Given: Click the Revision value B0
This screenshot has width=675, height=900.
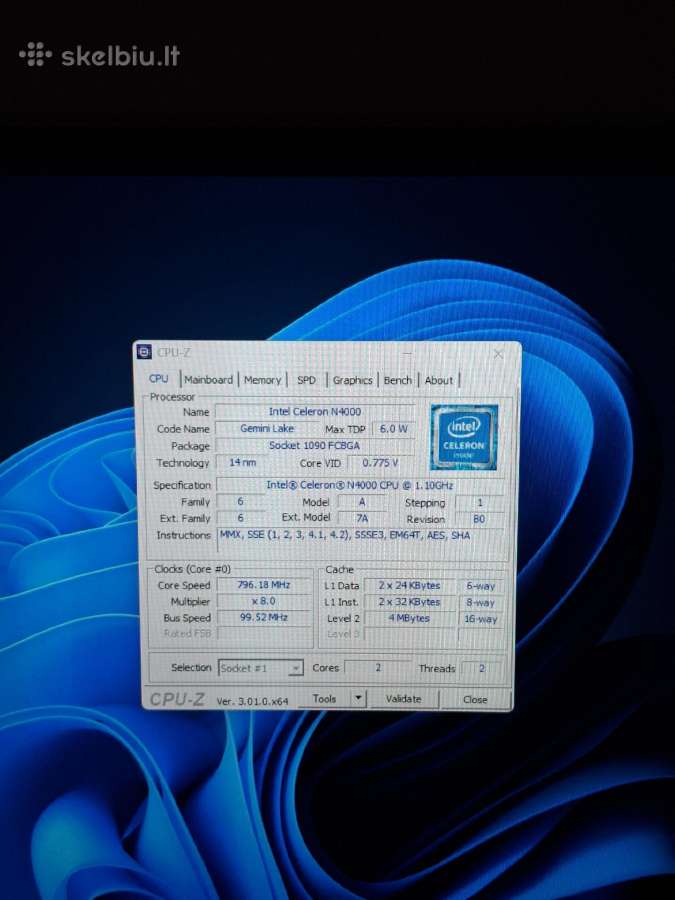Looking at the screenshot, I should point(479,519).
